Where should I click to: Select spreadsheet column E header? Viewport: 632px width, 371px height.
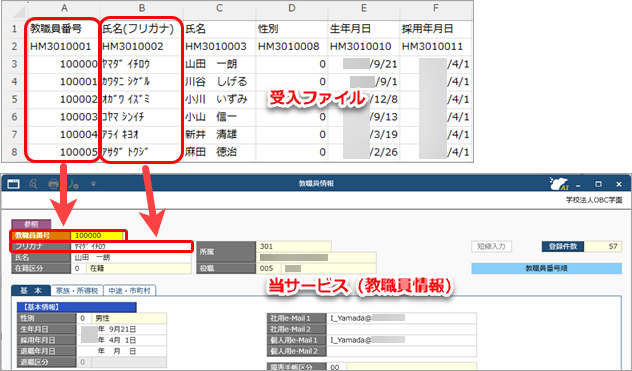(x=364, y=9)
